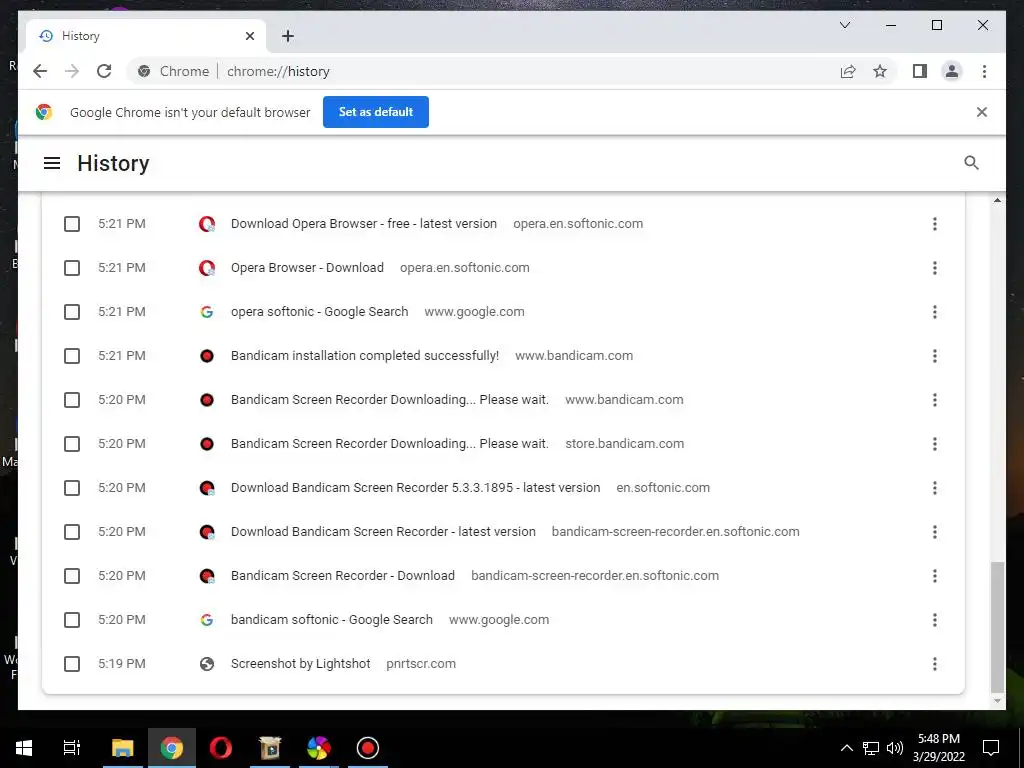Open Chrome three-dot menu
The height and width of the screenshot is (768, 1024).
[x=984, y=71]
